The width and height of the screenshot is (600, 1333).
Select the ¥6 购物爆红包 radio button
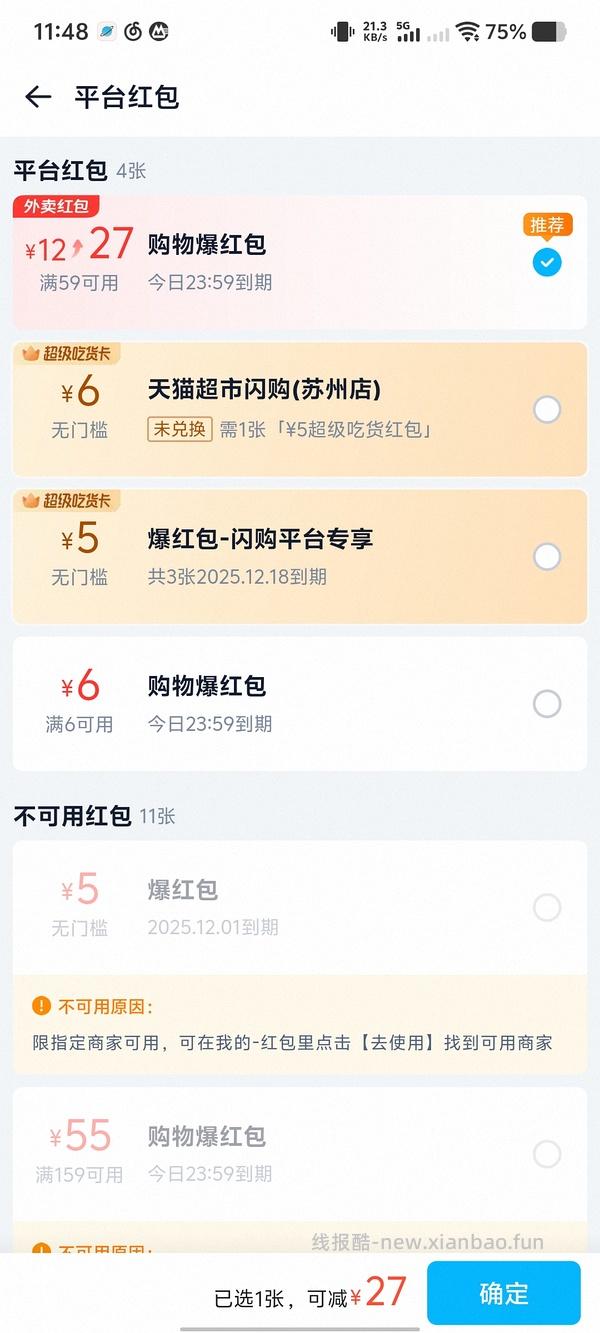click(547, 704)
